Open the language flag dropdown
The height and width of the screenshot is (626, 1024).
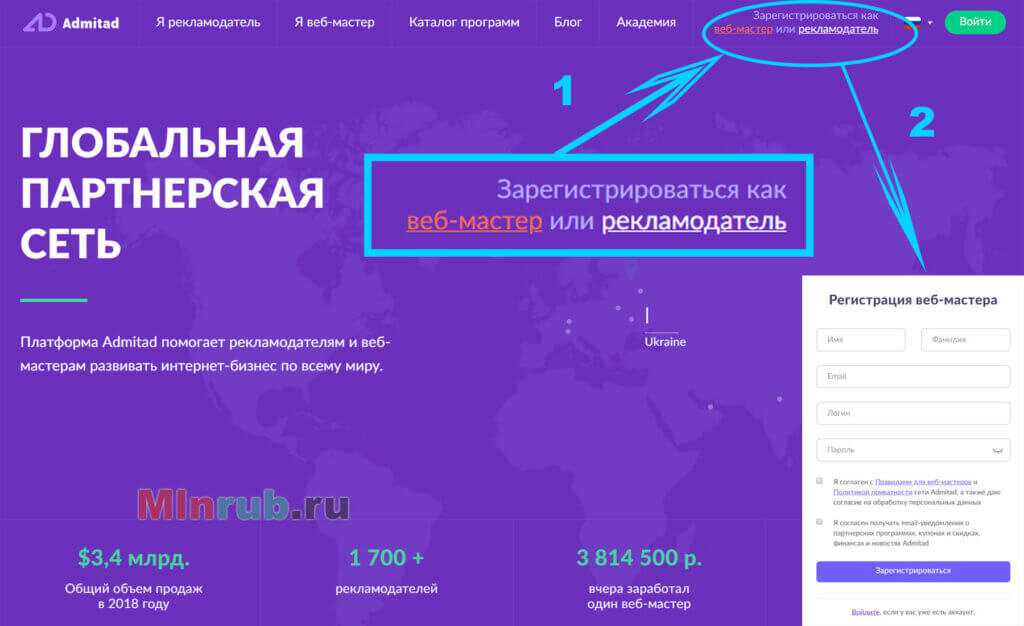click(918, 23)
